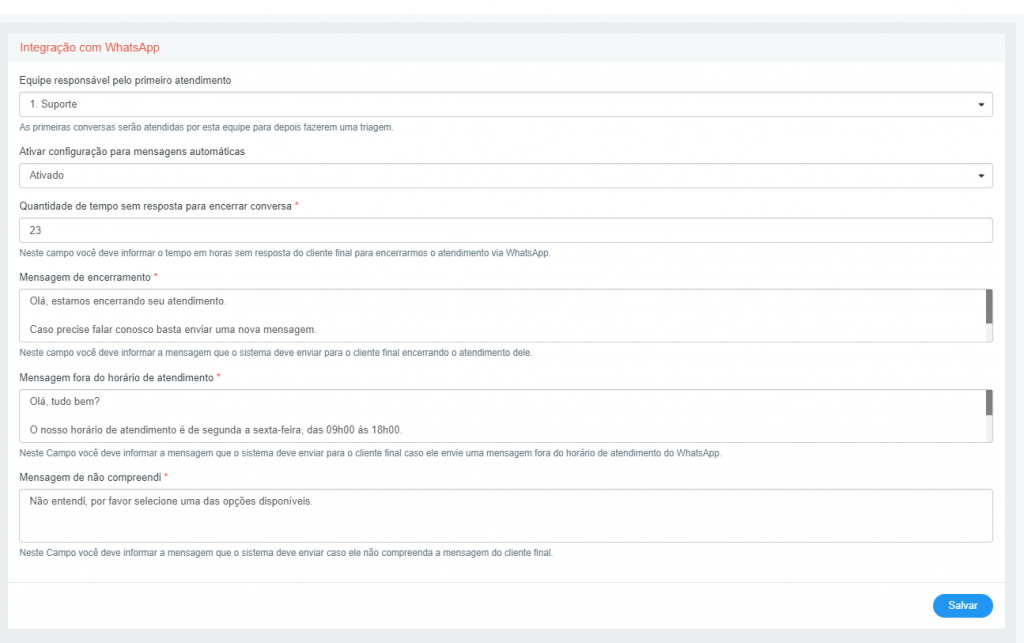Click the hint 'não compreenda a mensagem do cliente final'

coord(286,553)
